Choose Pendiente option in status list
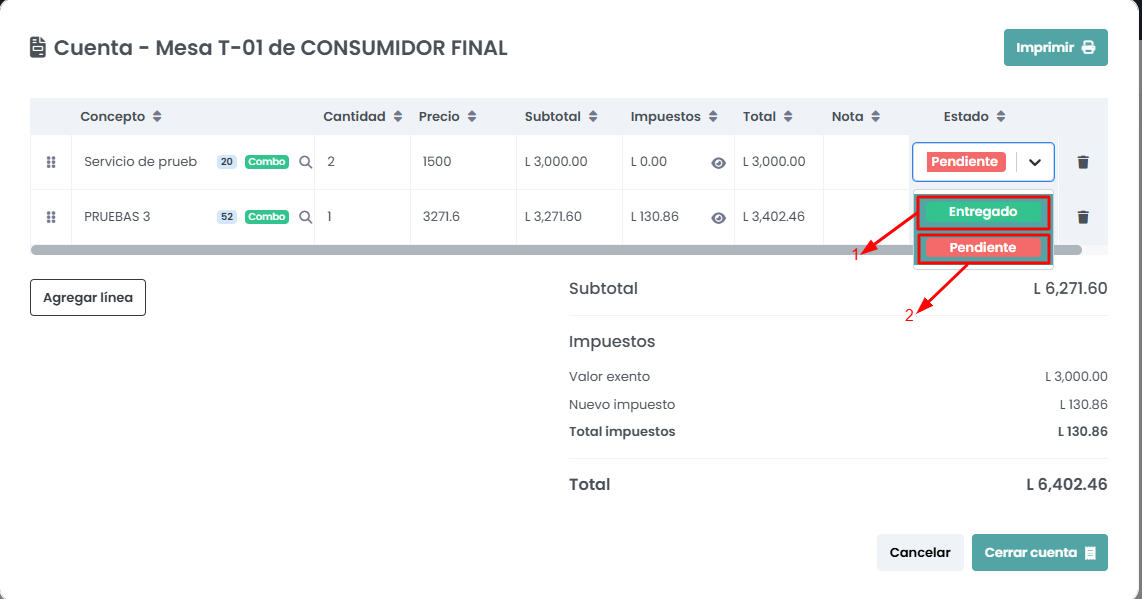Viewport: 1142px width, 599px height. [983, 248]
